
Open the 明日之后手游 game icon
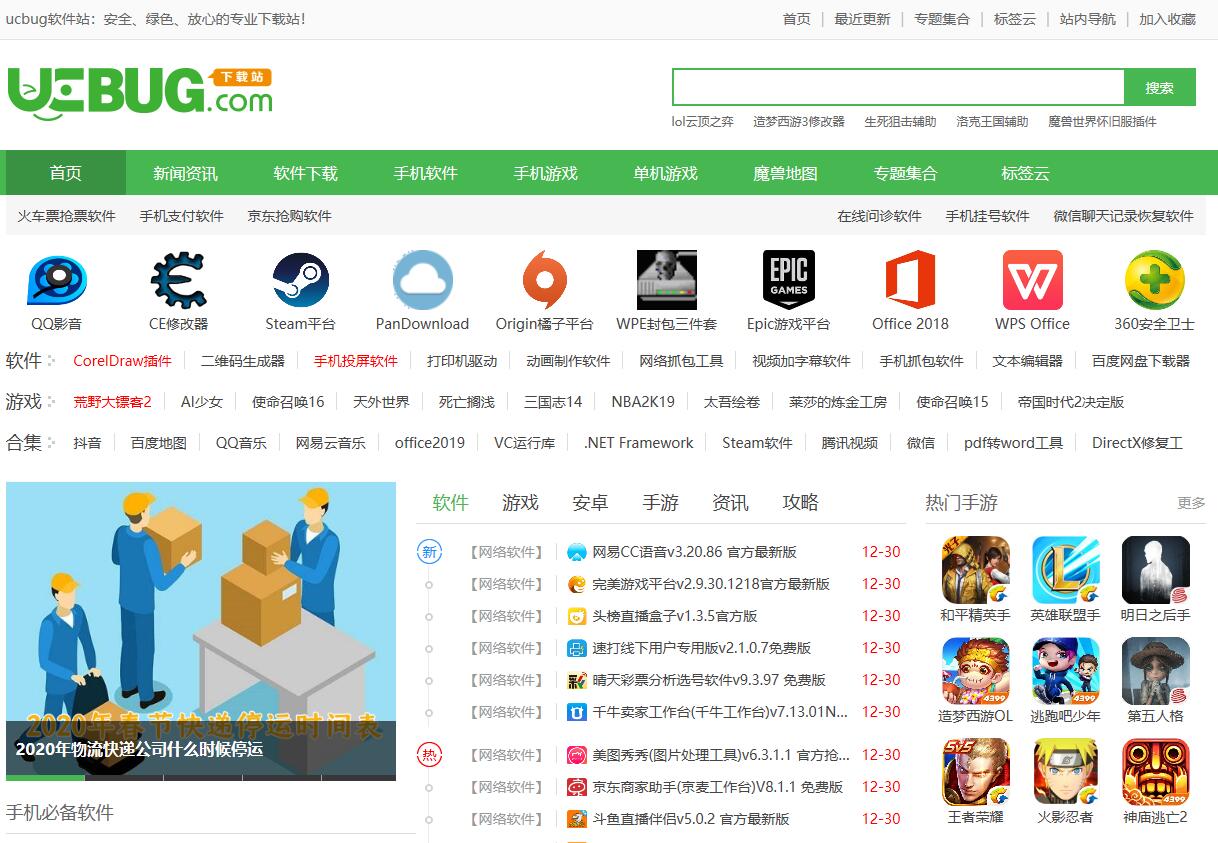(x=1156, y=570)
